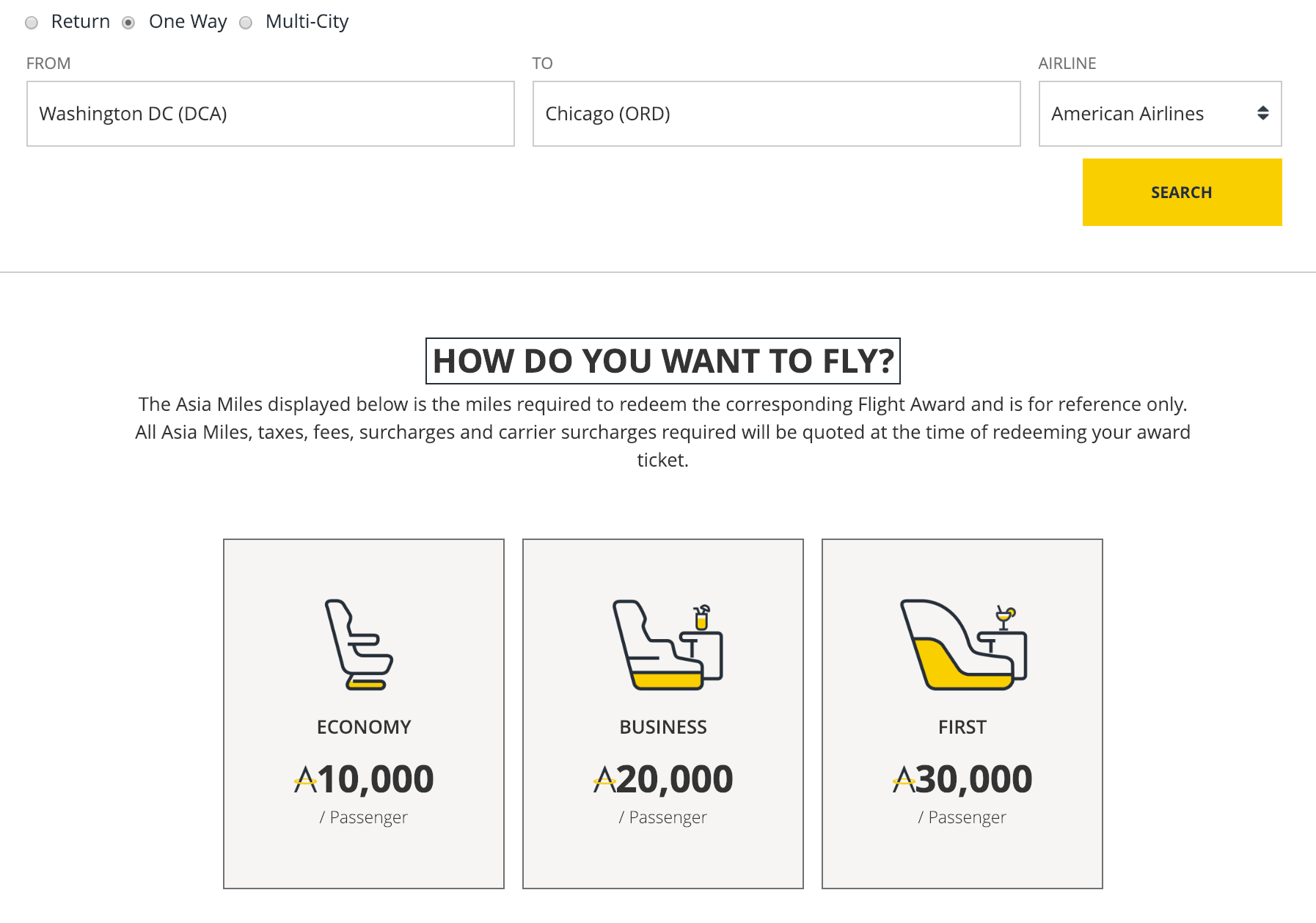Click the Asia Miles symbol beside 10,000

click(x=305, y=780)
